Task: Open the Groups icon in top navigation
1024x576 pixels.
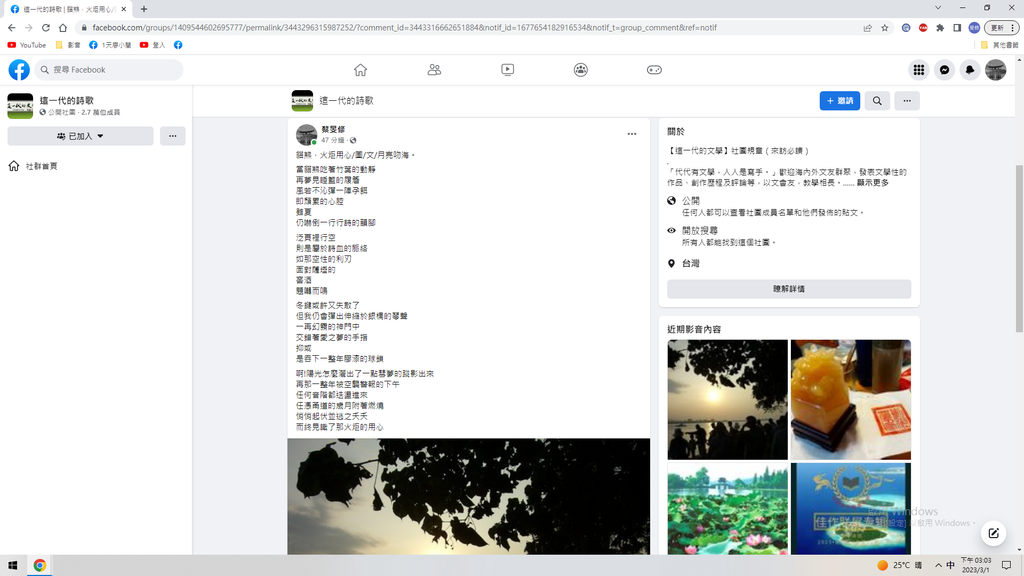Action: (x=581, y=70)
